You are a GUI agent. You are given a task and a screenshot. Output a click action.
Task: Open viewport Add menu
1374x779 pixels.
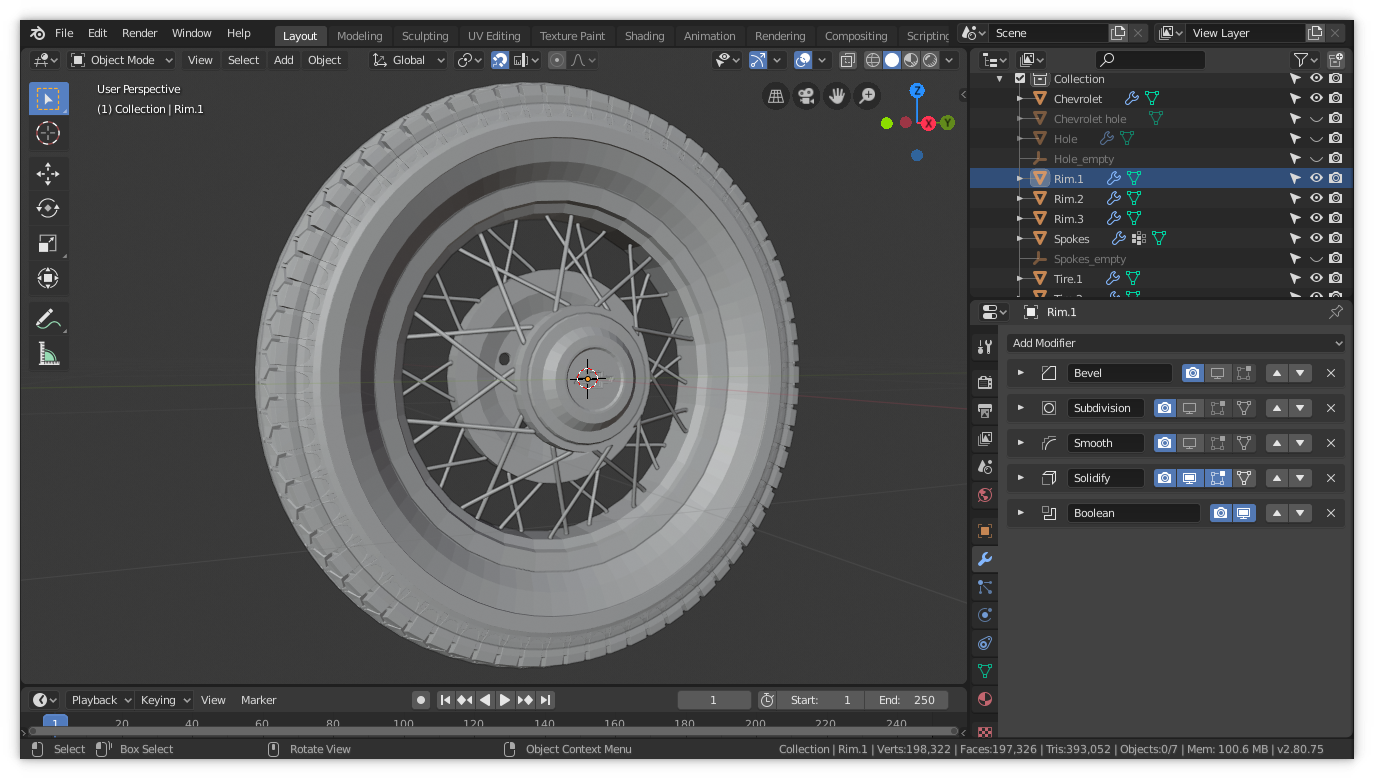click(284, 60)
